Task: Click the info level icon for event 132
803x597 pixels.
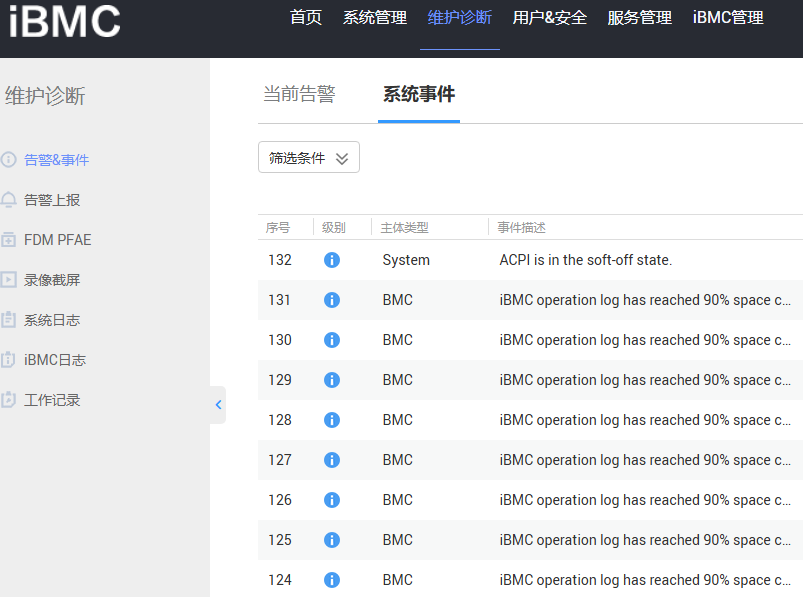Action: coord(331,259)
